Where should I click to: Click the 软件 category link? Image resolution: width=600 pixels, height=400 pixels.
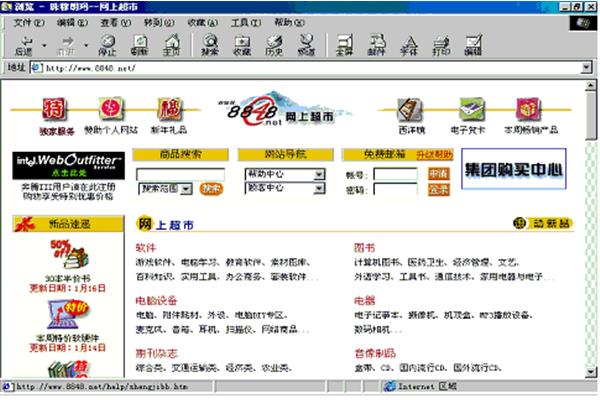click(146, 247)
